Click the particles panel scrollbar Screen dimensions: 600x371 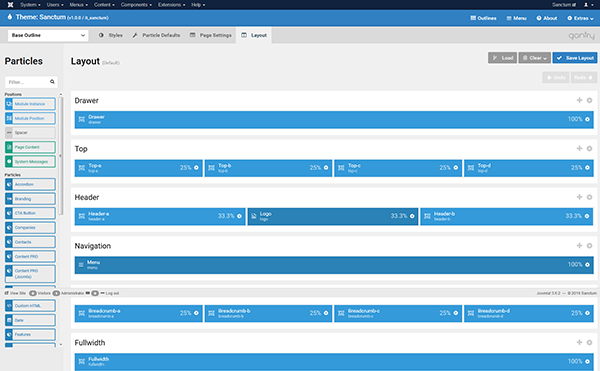(60, 155)
